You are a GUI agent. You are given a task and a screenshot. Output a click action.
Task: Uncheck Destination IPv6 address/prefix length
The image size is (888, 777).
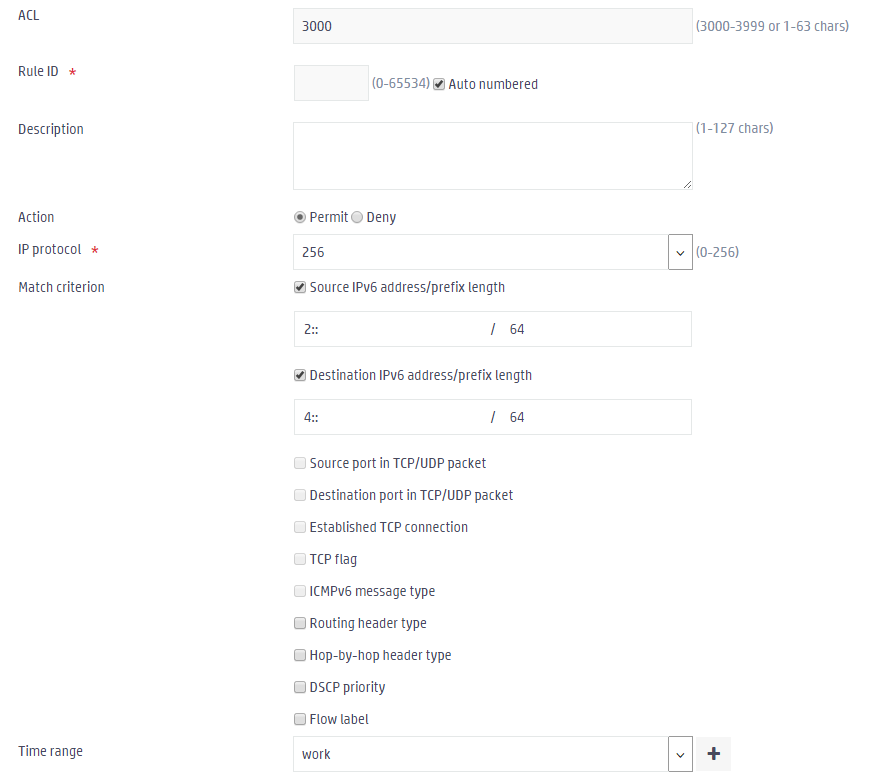pyautogui.click(x=300, y=375)
